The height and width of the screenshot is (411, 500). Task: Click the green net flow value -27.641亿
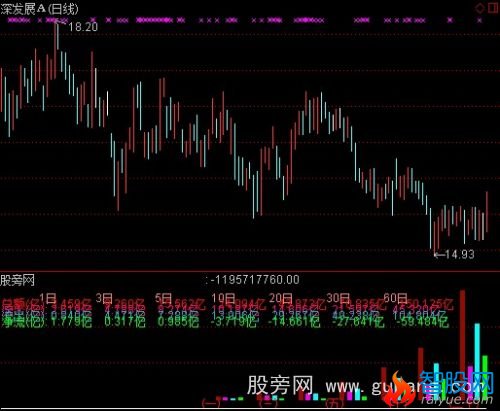[358, 322]
